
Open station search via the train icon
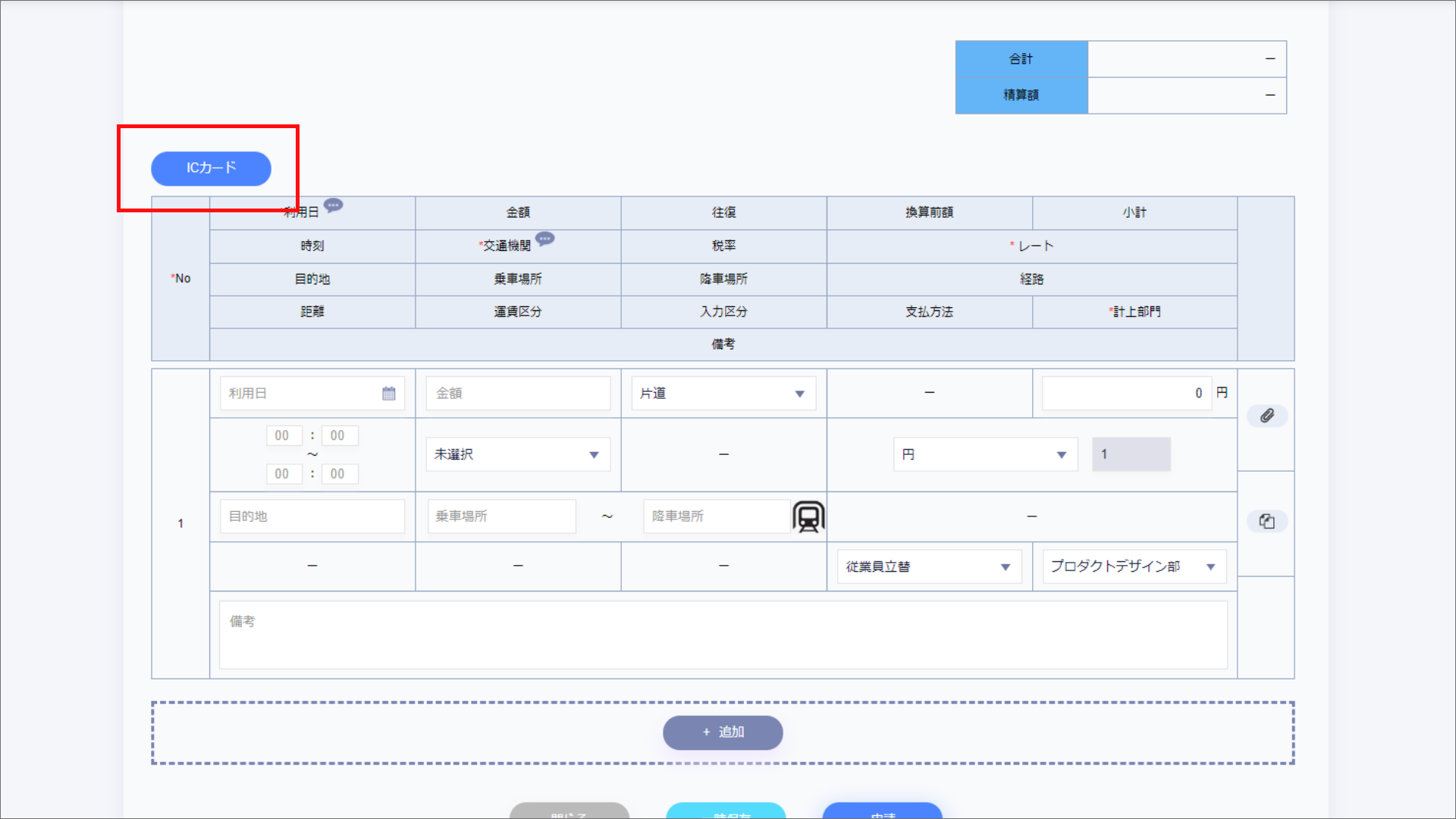tap(808, 516)
